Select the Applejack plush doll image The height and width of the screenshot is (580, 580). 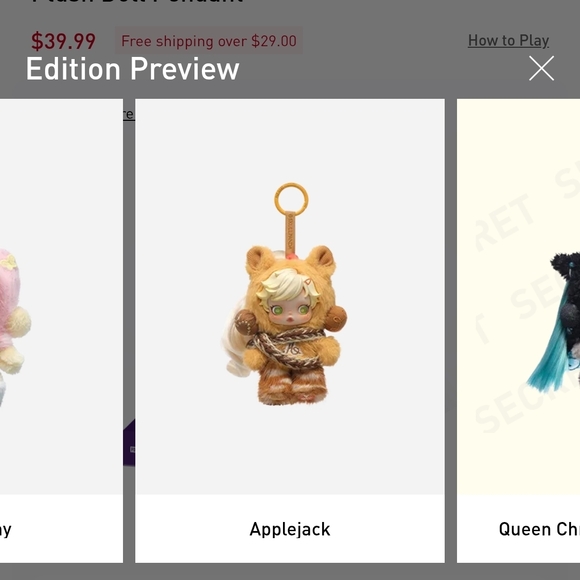pyautogui.click(x=290, y=296)
